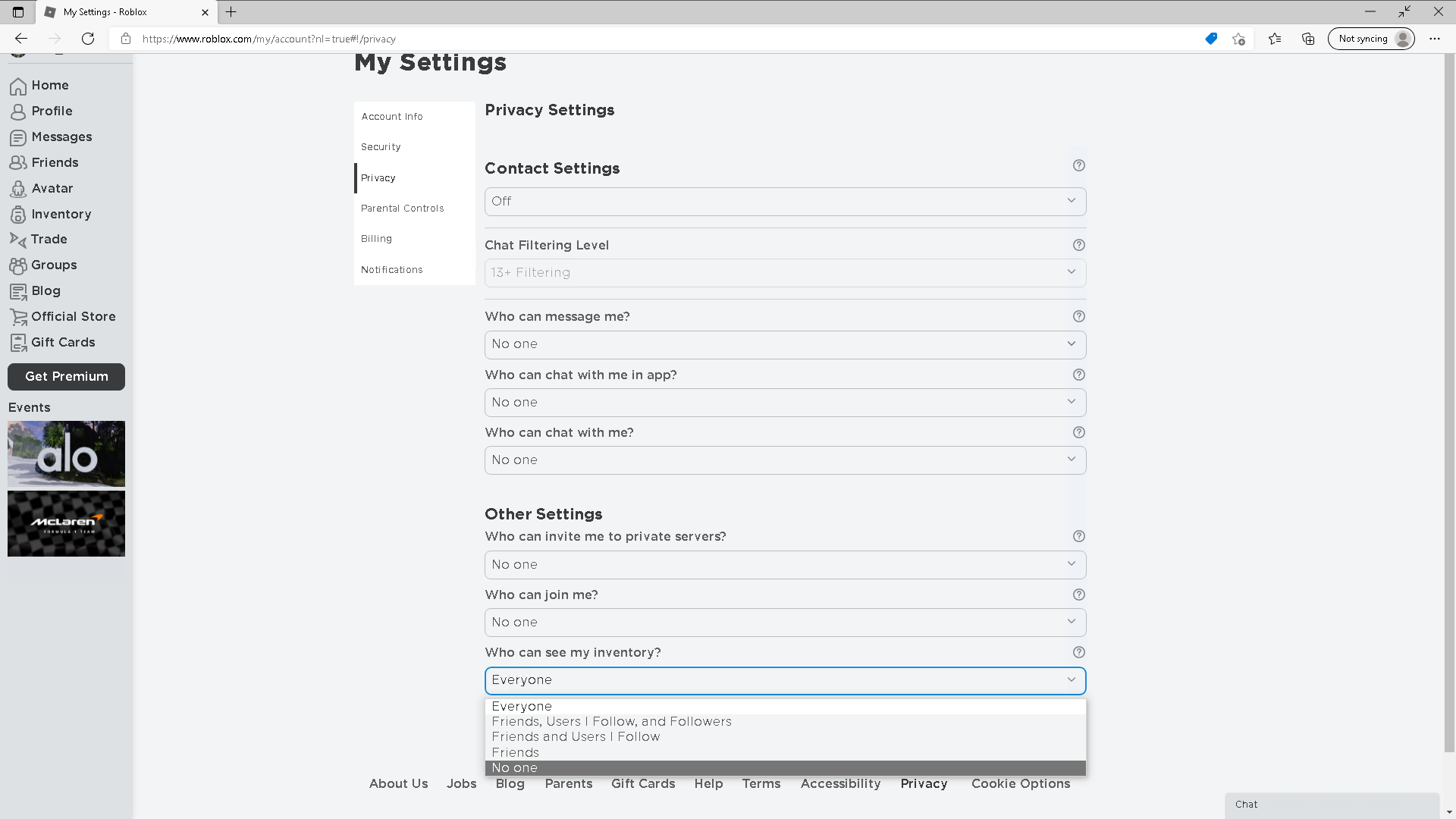The width and height of the screenshot is (1456, 819).
Task: Open the alo event thumbnail
Action: click(x=66, y=453)
